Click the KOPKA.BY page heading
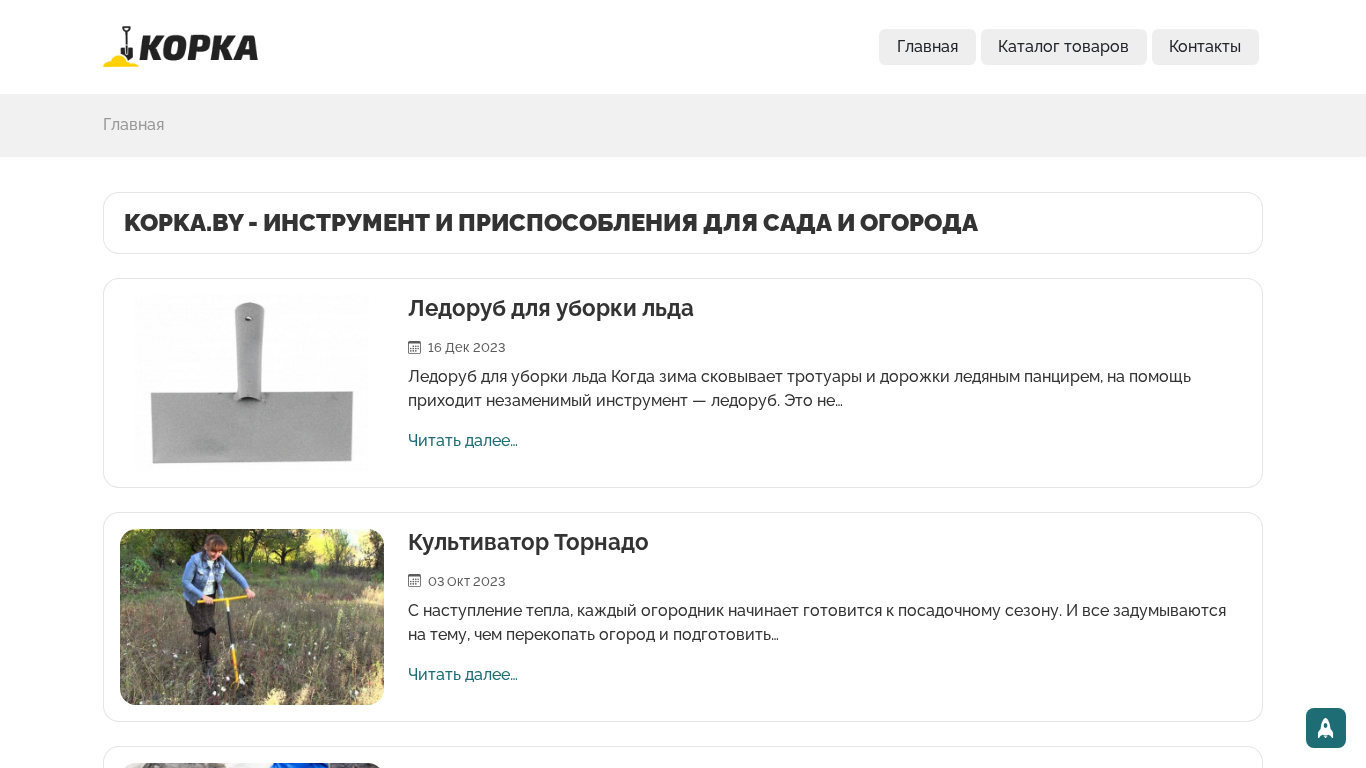This screenshot has width=1366, height=768. 550,223
